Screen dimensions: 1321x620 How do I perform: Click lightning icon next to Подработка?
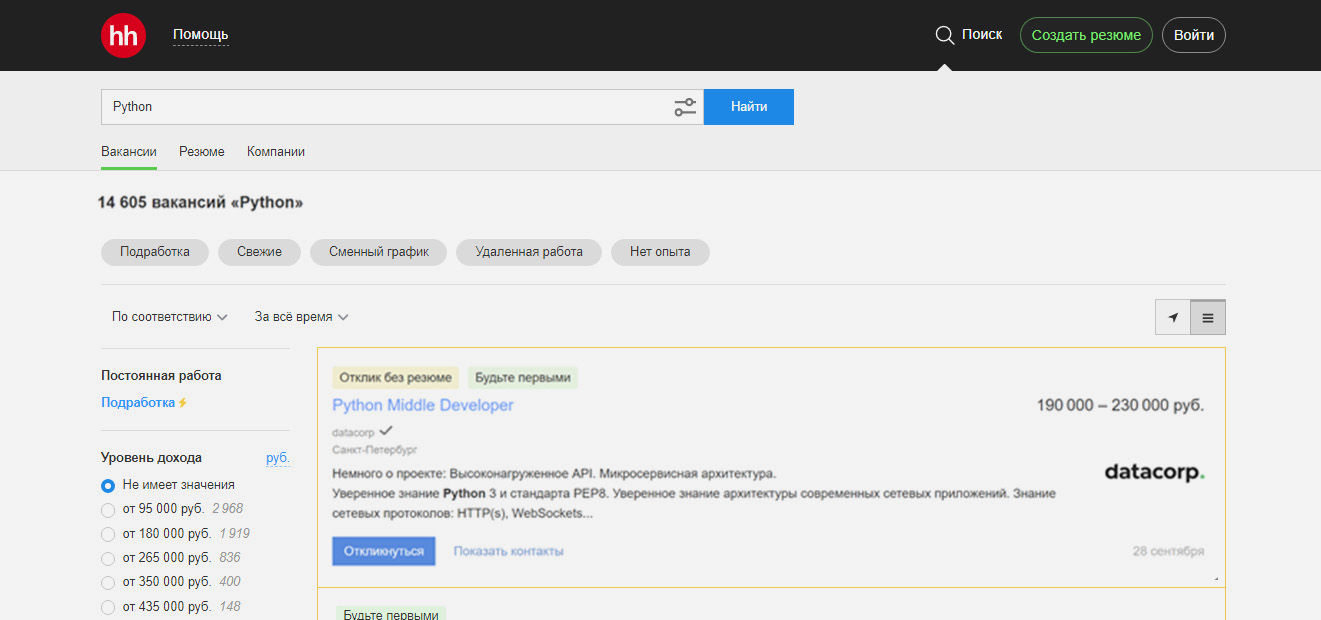point(183,403)
